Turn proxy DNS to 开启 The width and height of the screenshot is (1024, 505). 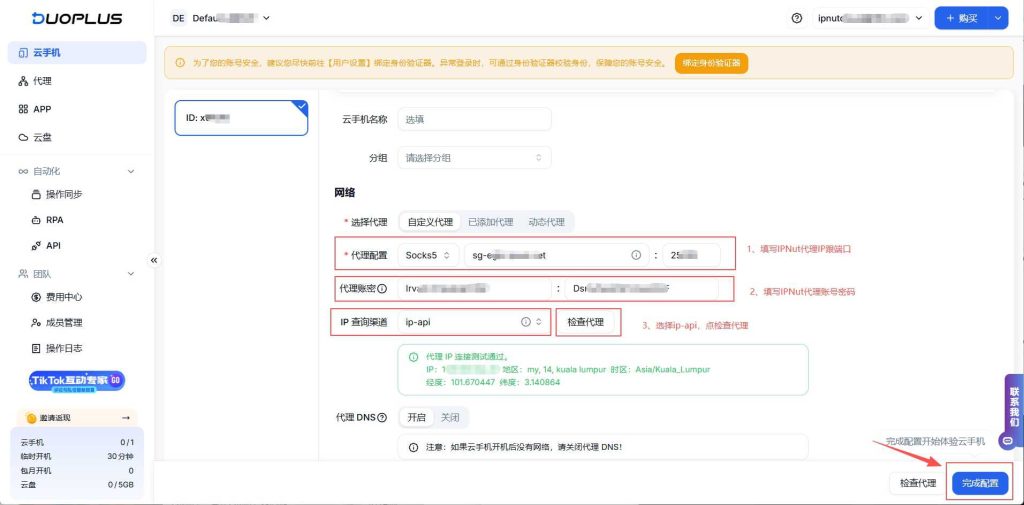click(x=416, y=417)
